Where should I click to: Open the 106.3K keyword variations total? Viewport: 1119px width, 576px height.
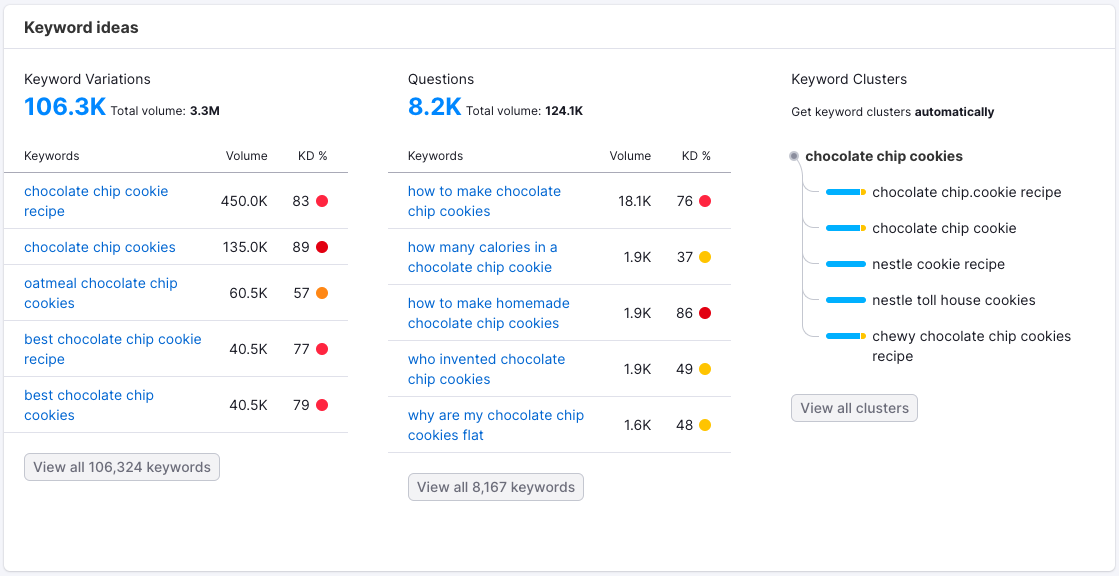point(65,107)
